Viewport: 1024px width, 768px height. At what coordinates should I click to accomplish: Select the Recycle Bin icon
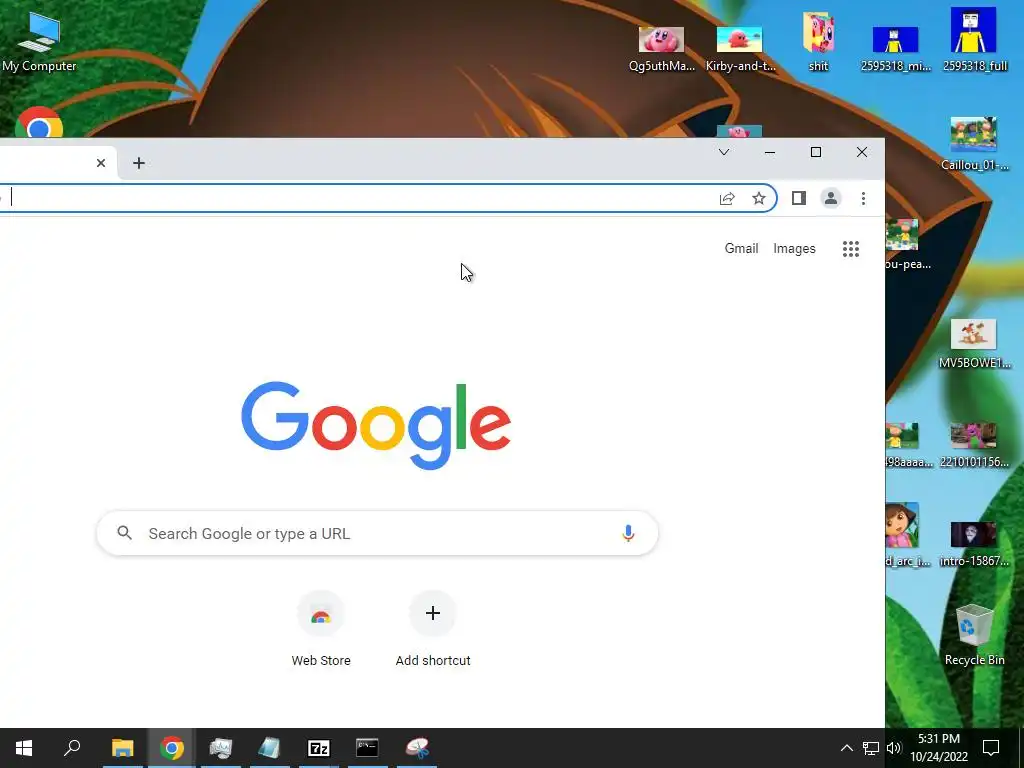click(974, 635)
